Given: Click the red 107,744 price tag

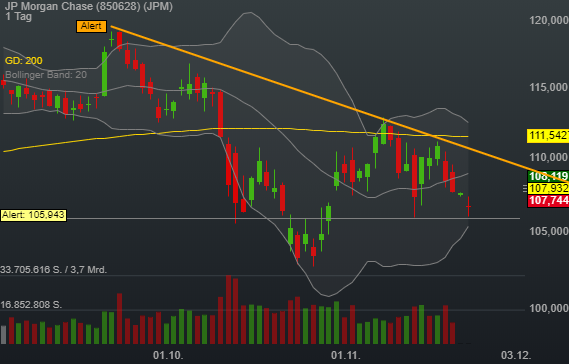Looking at the screenshot, I should coord(548,201).
